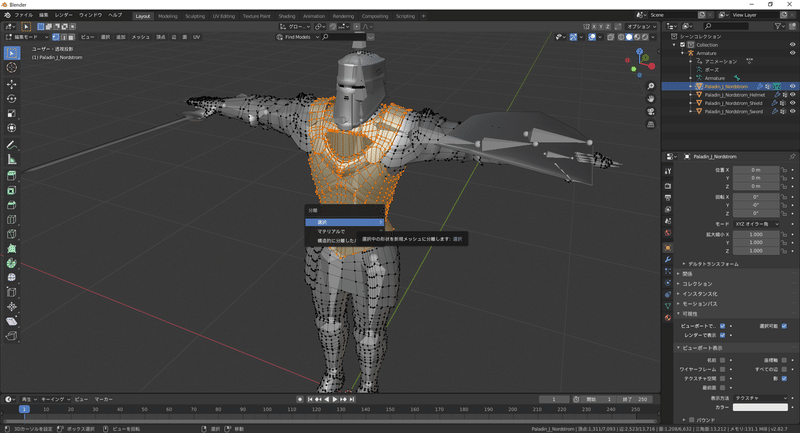Viewport: 800px width, 433px height.
Task: Select the Edge Slide tool
Action: [12, 292]
